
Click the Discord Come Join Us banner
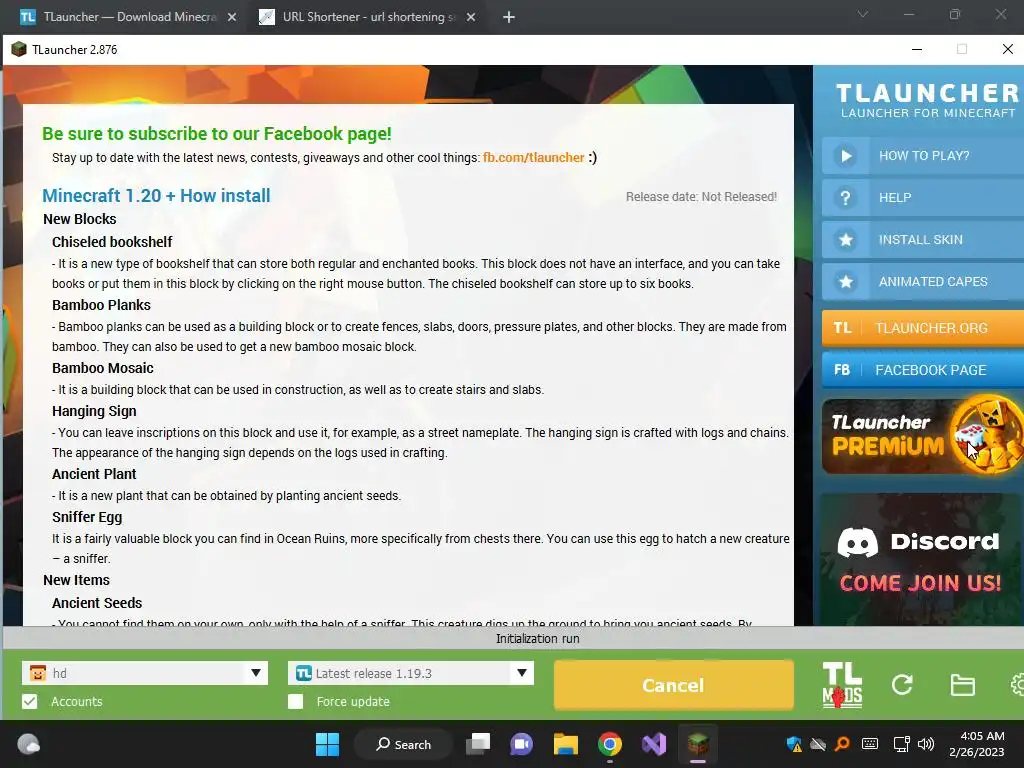921,560
